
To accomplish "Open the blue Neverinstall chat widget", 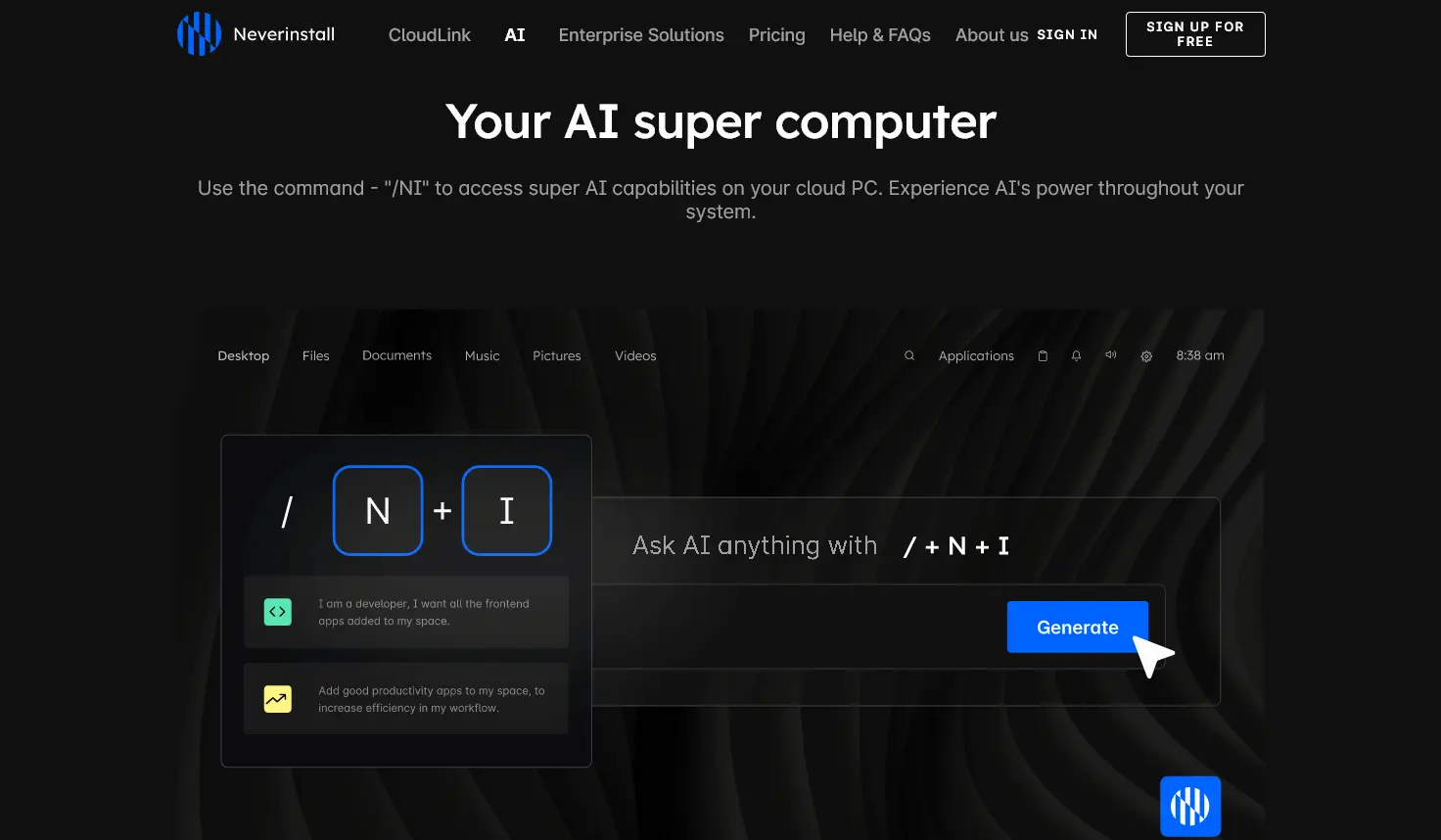I will tap(1190, 806).
